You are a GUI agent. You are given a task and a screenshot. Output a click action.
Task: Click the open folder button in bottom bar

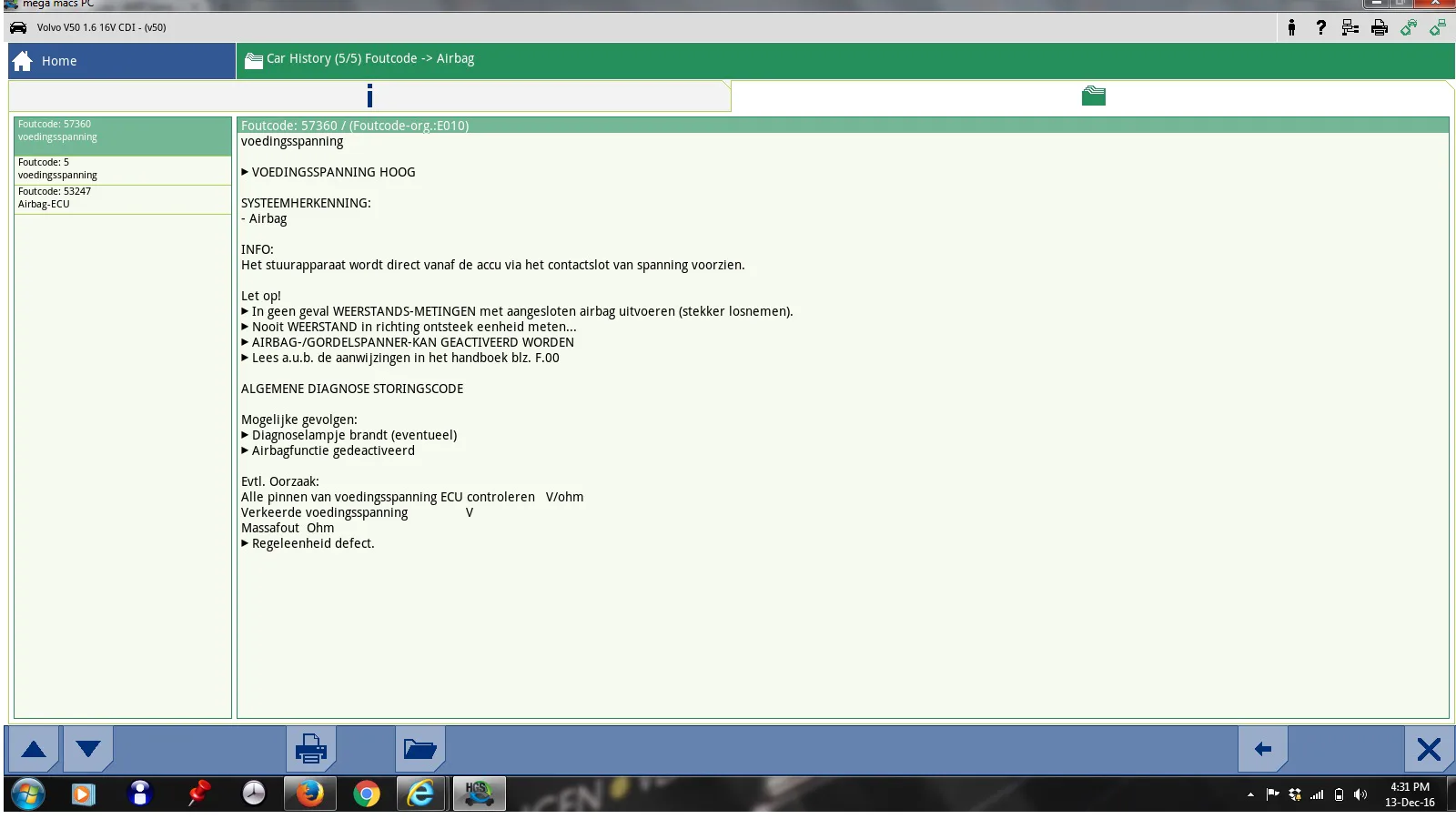[x=420, y=749]
